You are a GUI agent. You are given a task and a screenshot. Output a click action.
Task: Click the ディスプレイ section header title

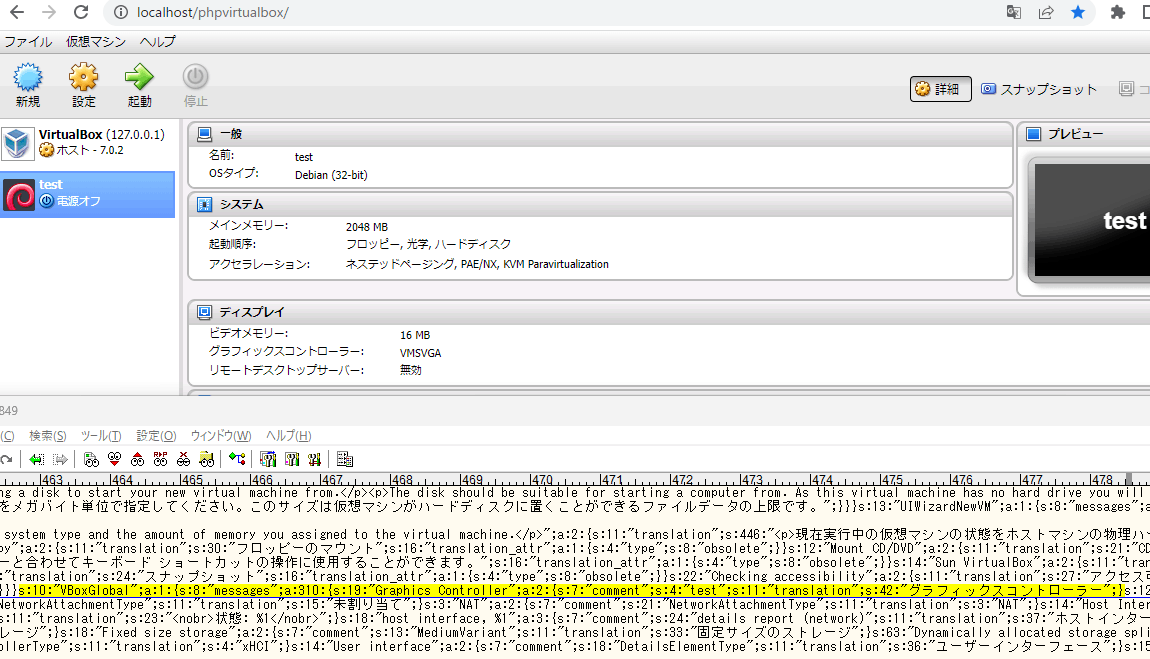pyautogui.click(x=252, y=312)
